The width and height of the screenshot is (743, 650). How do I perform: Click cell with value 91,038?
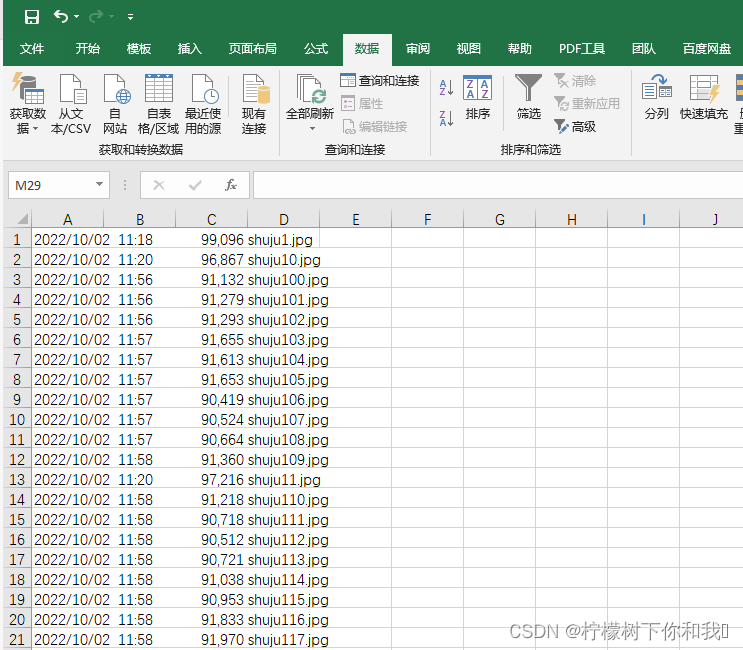211,579
